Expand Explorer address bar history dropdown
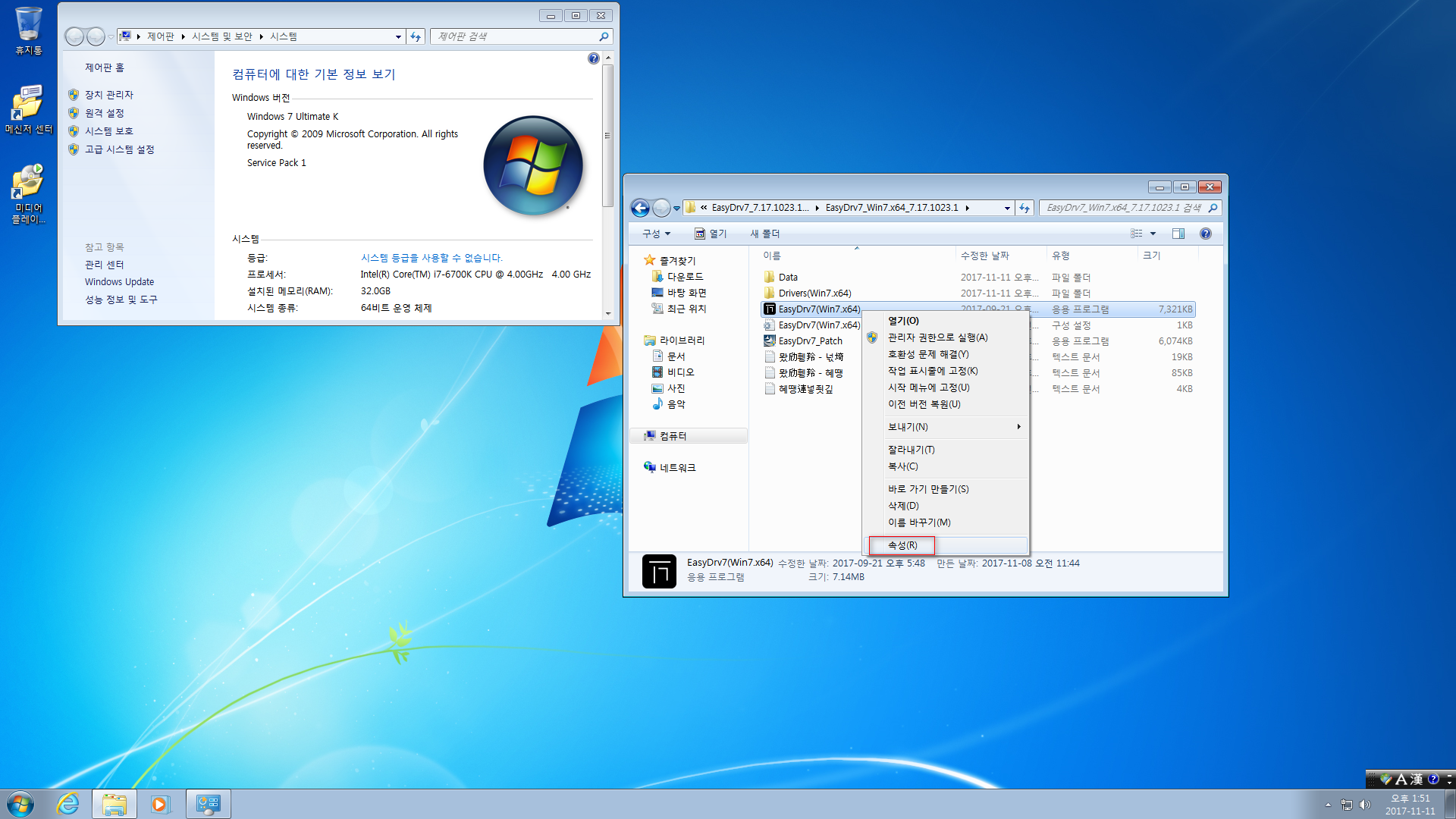Image resolution: width=1456 pixels, height=819 pixels. click(1007, 208)
